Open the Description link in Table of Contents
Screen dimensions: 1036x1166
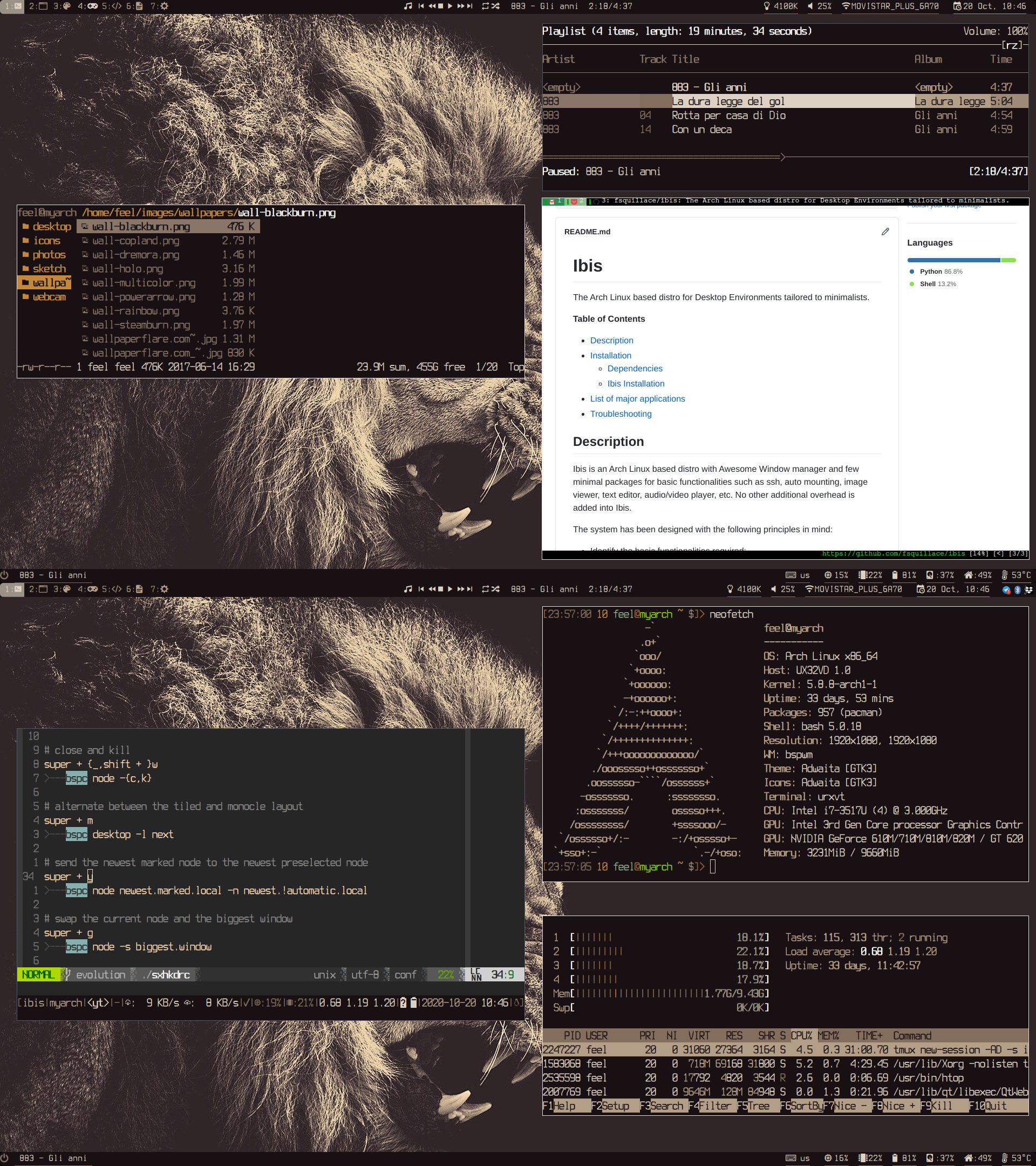pos(611,341)
